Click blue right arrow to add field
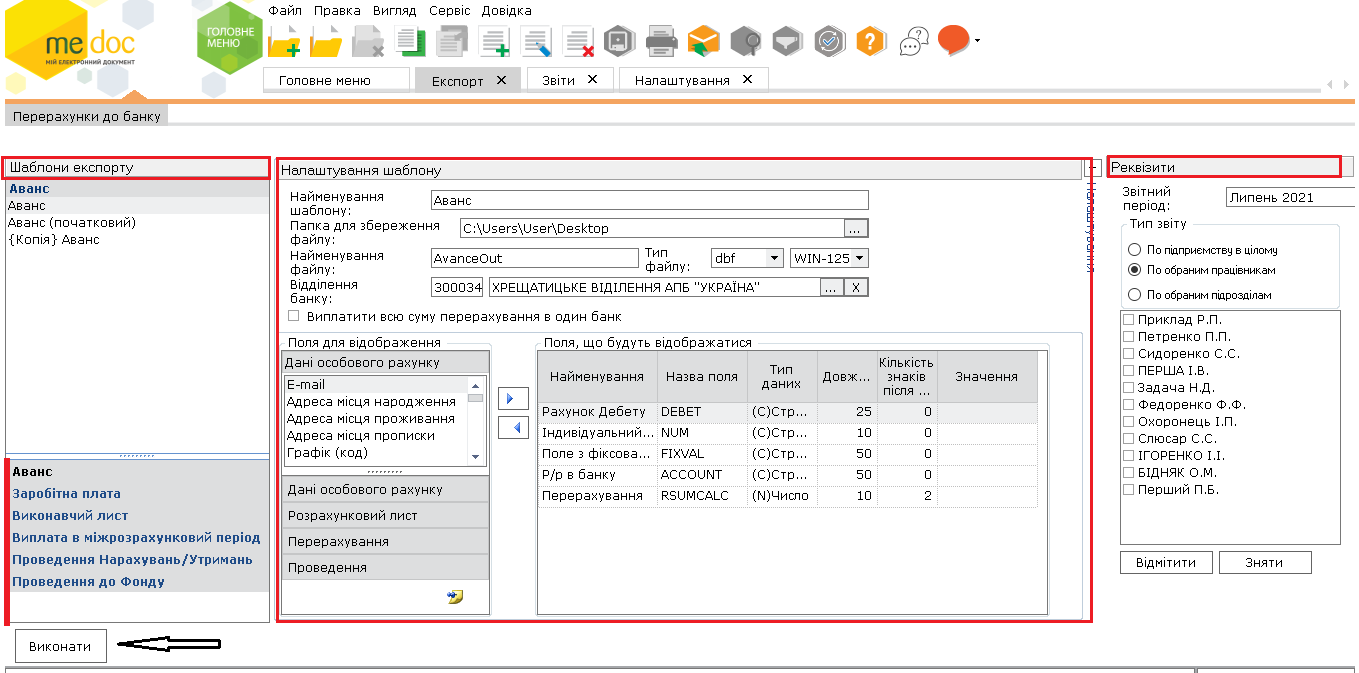The width and height of the screenshot is (1359, 673). (512, 399)
